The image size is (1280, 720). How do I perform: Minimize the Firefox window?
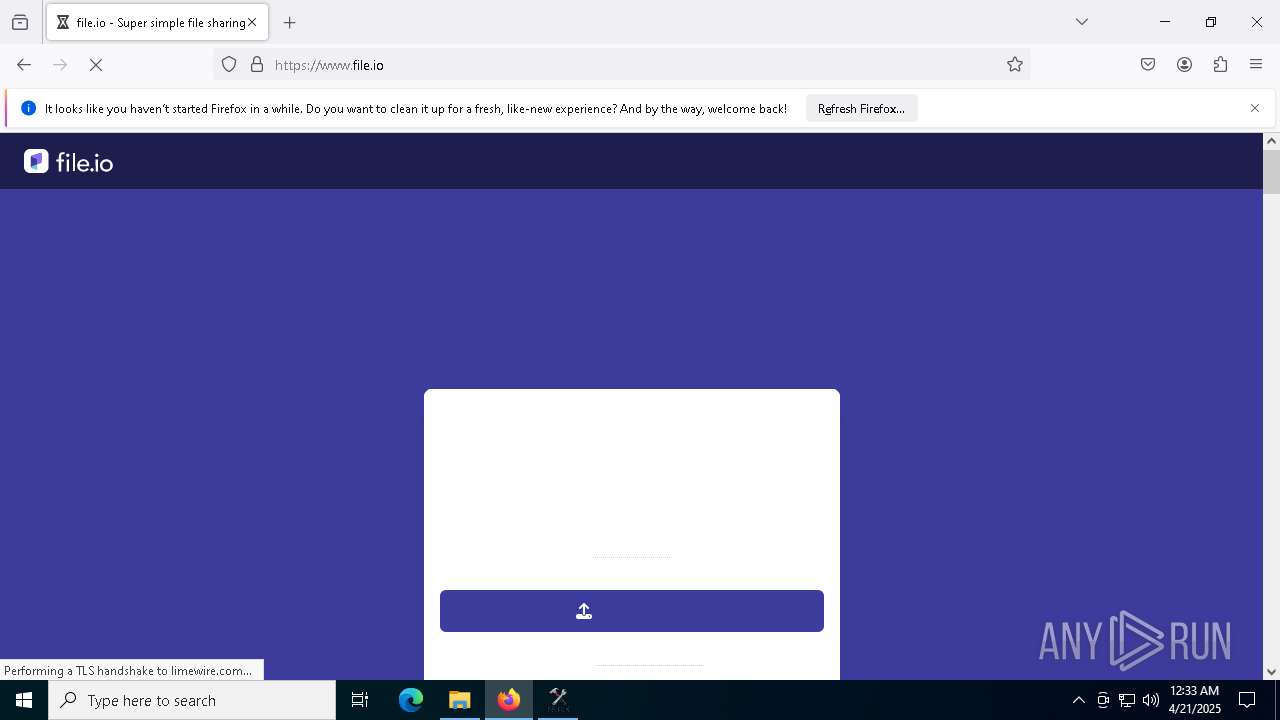(x=1165, y=22)
